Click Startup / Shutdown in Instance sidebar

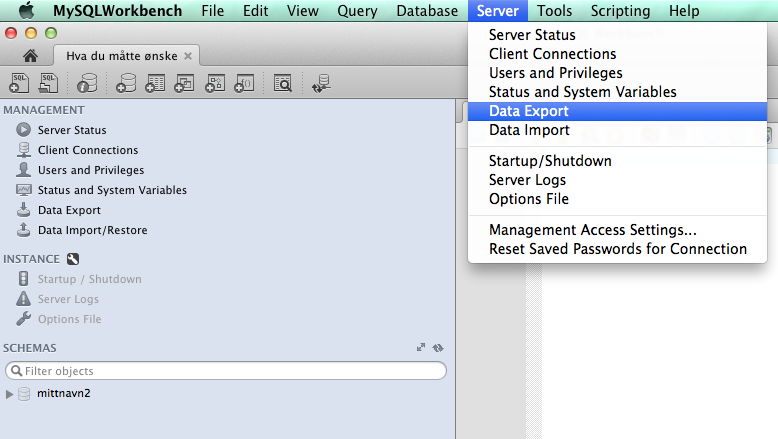pos(89,279)
